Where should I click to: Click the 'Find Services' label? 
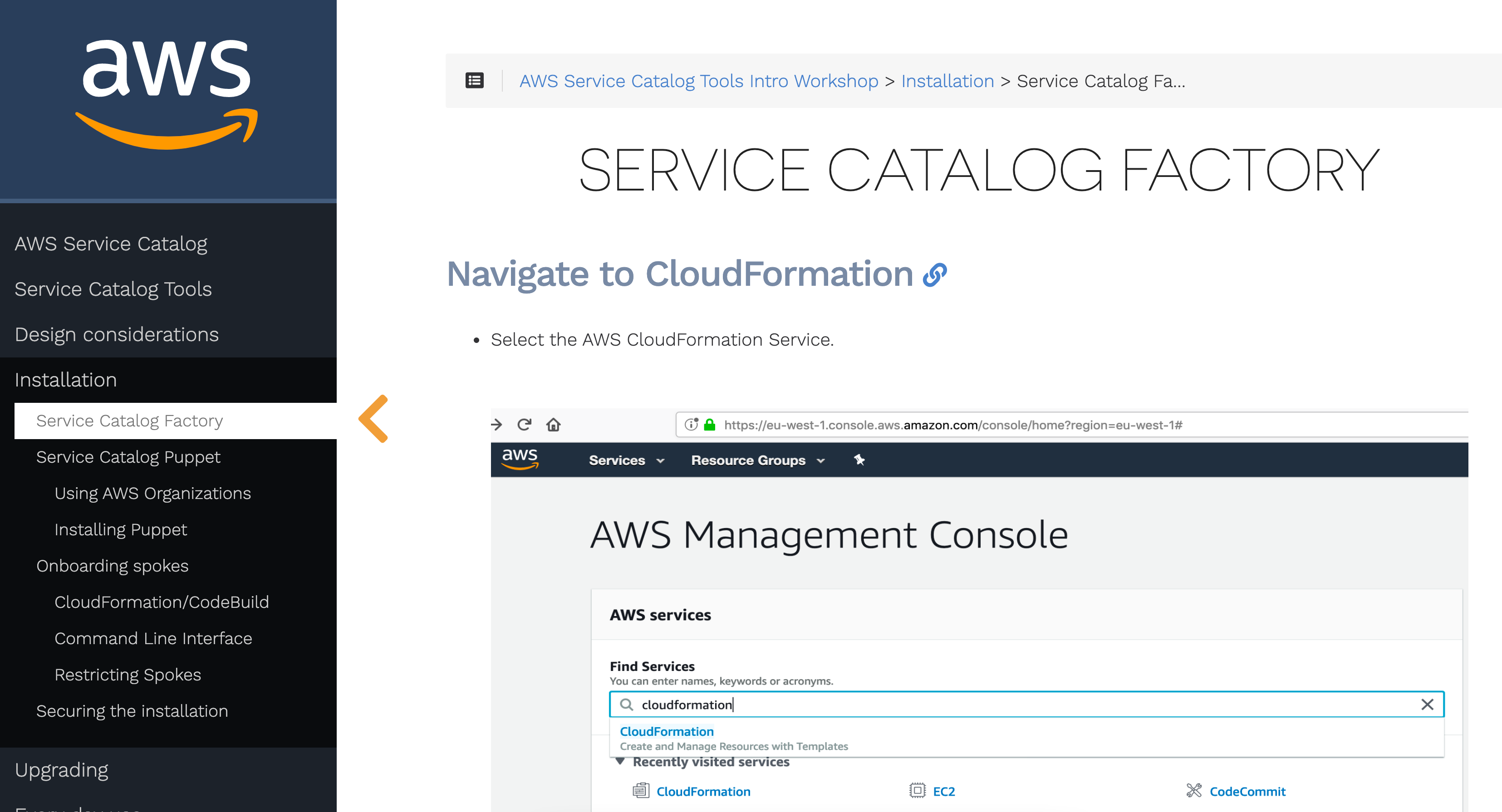click(x=652, y=666)
